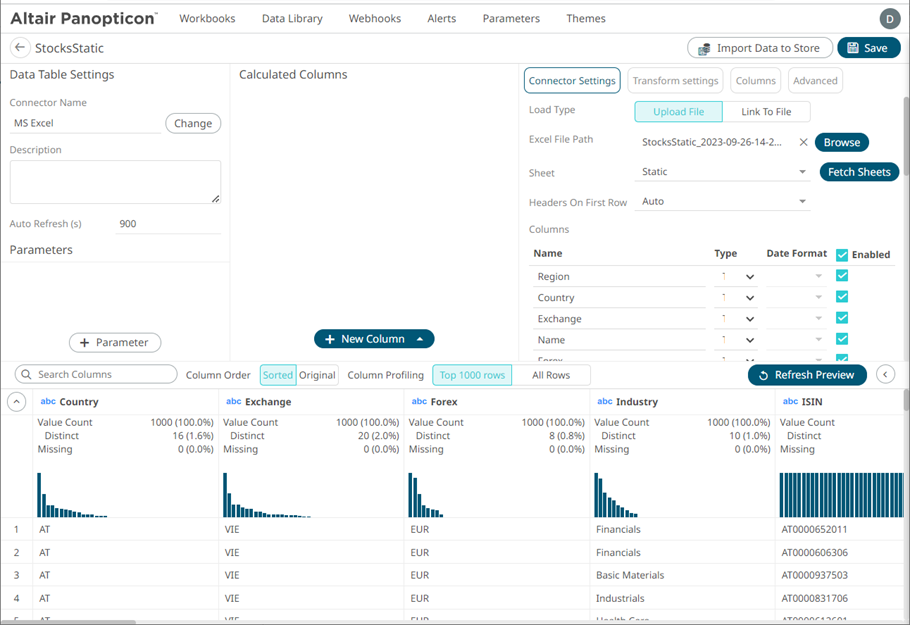Switch to the Transform settings tab
The width and height of the screenshot is (910, 625).
pyautogui.click(x=675, y=81)
